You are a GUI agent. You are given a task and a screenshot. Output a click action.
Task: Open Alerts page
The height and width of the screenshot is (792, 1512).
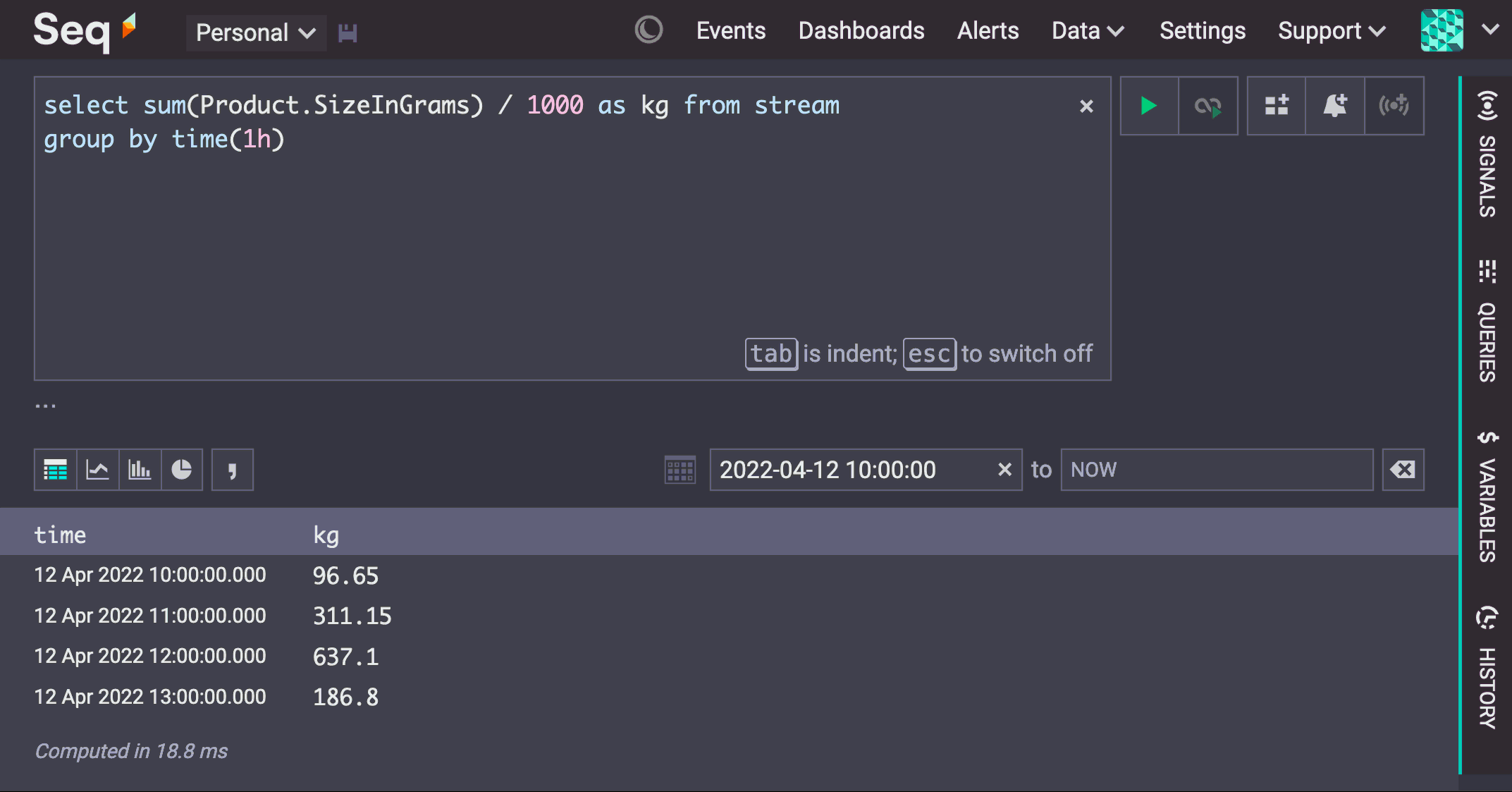point(988,31)
